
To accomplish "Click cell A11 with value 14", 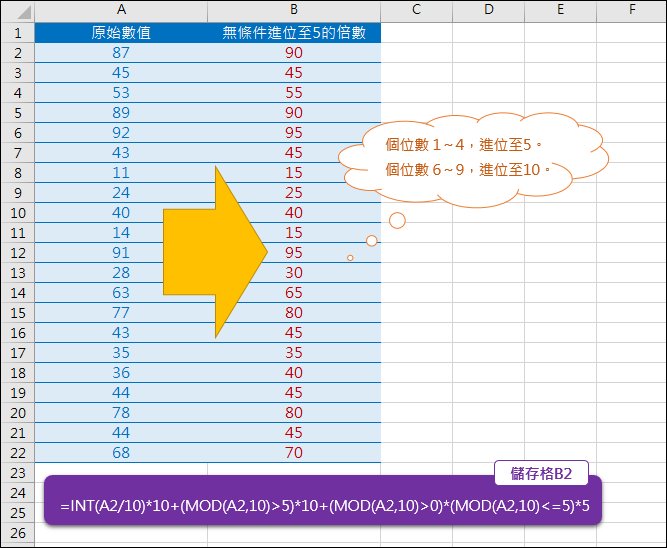I will [x=121, y=233].
